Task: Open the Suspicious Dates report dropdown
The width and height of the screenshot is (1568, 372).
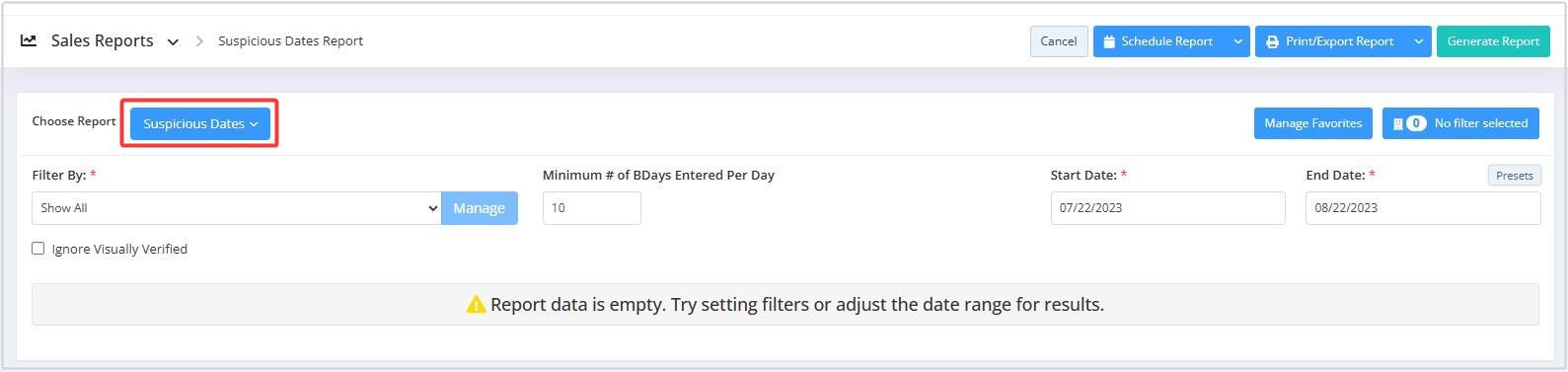Action: click(x=200, y=123)
